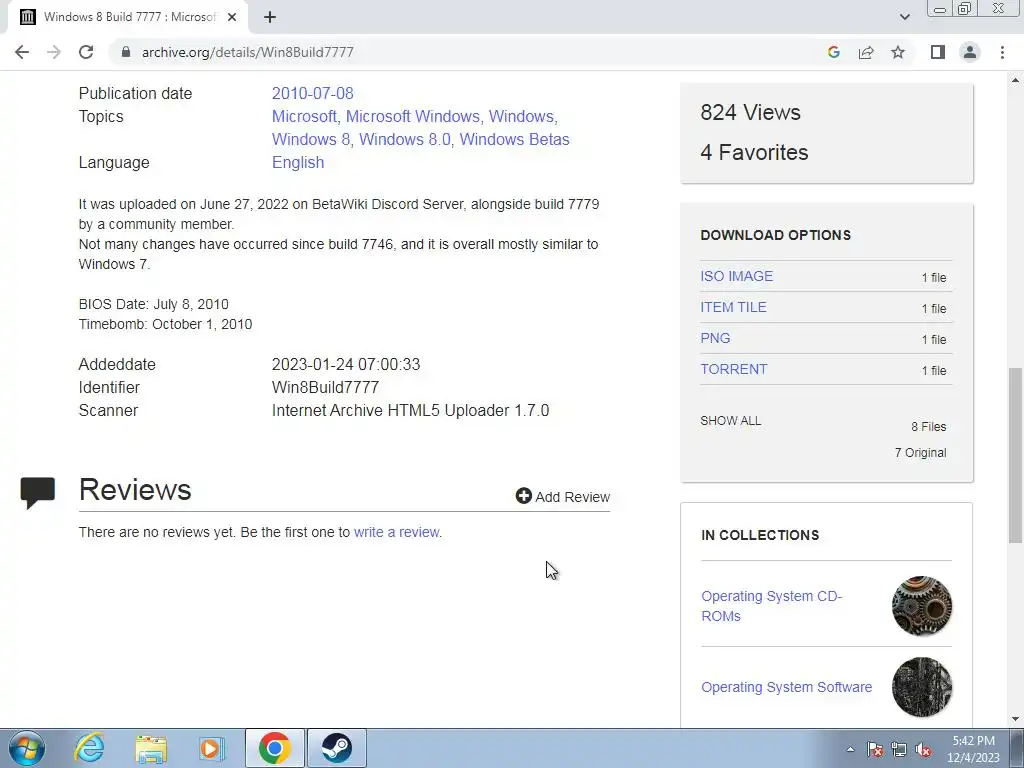Click 'Timebomb: October 1, 2010' text
Image resolution: width=1024 pixels, height=768 pixels.
165,324
